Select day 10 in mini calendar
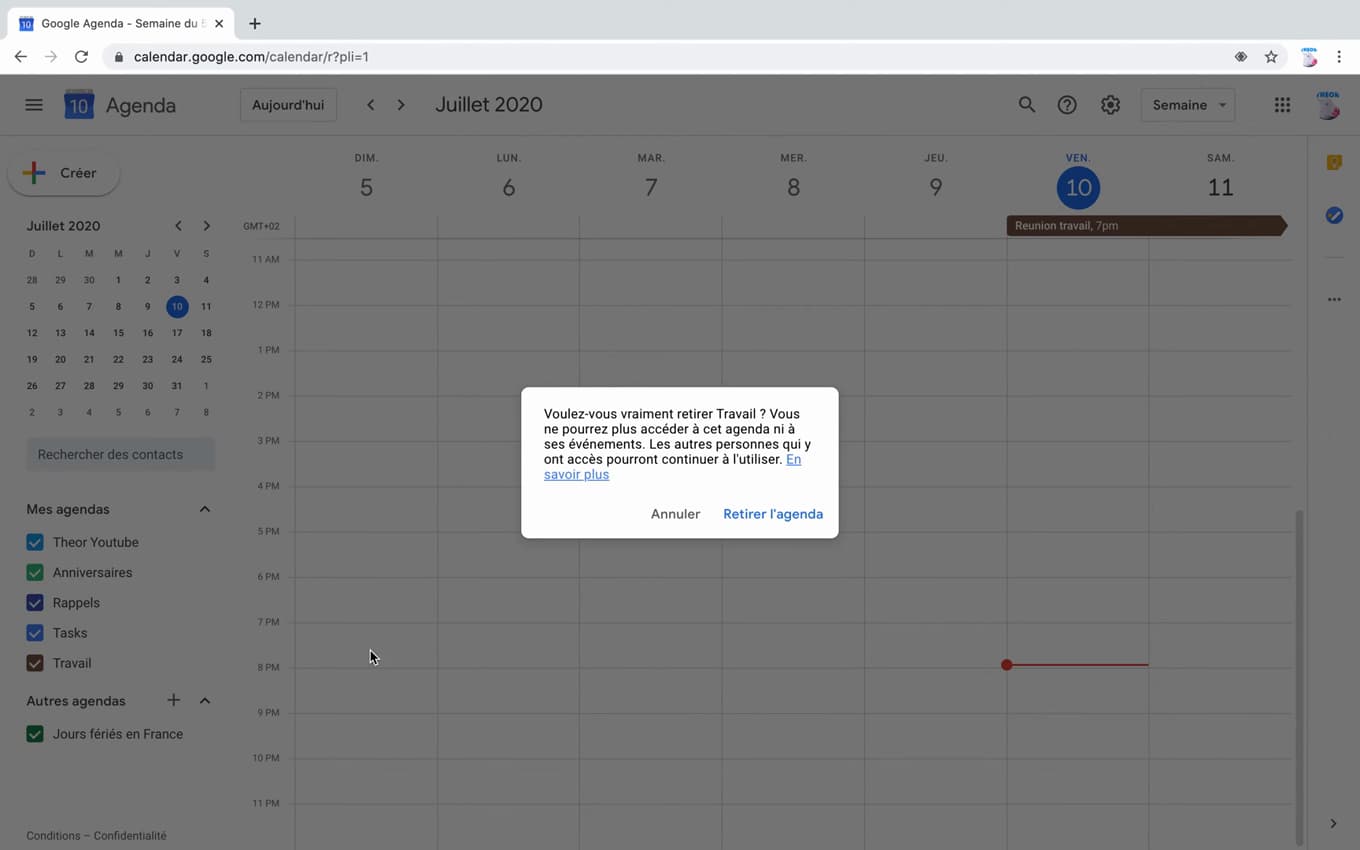 [x=177, y=306]
